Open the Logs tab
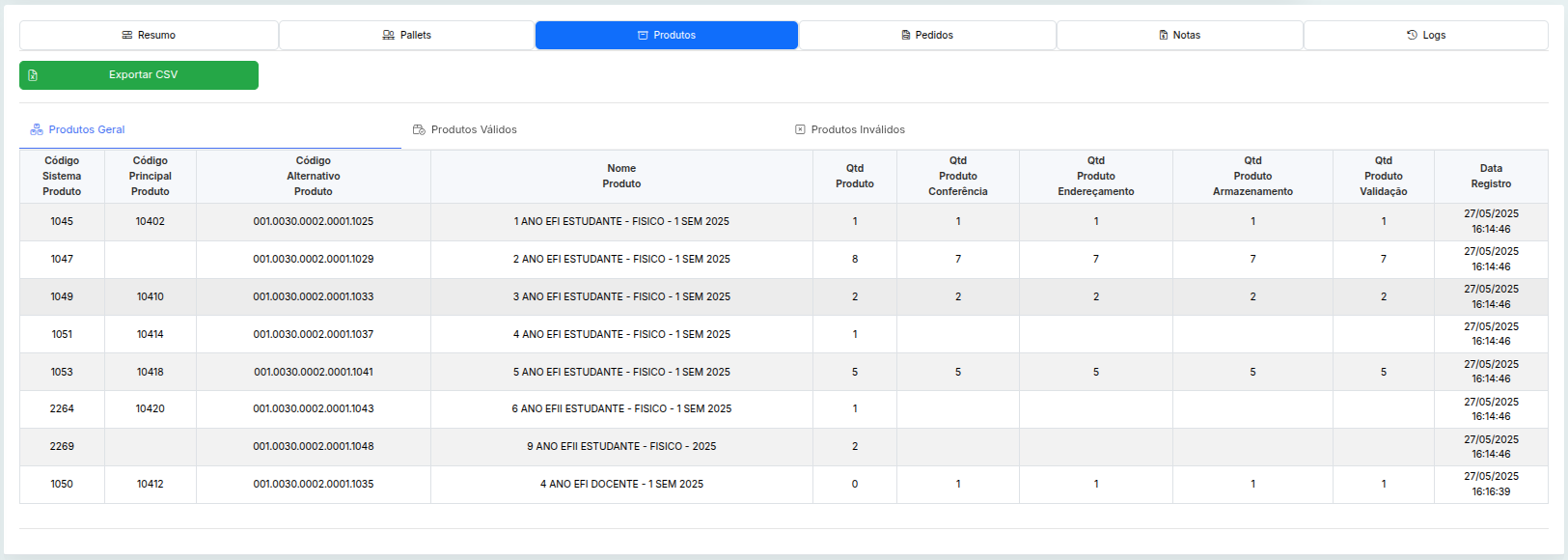 point(1425,36)
